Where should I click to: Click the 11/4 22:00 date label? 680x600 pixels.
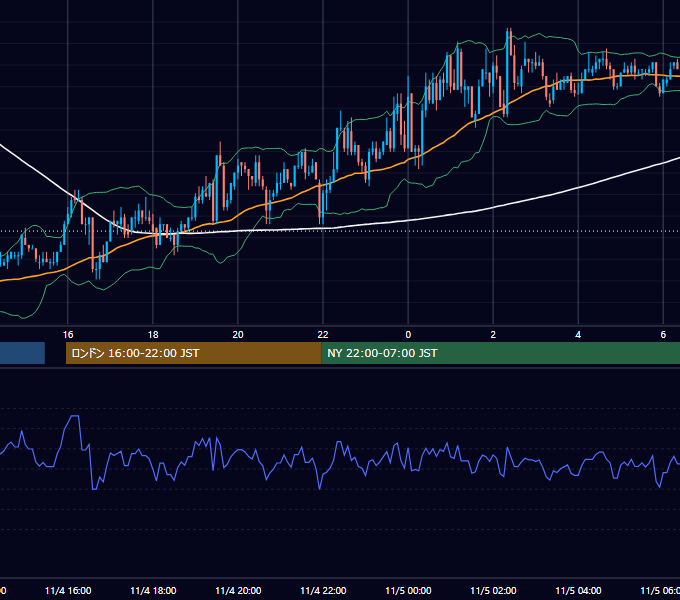[323, 591]
